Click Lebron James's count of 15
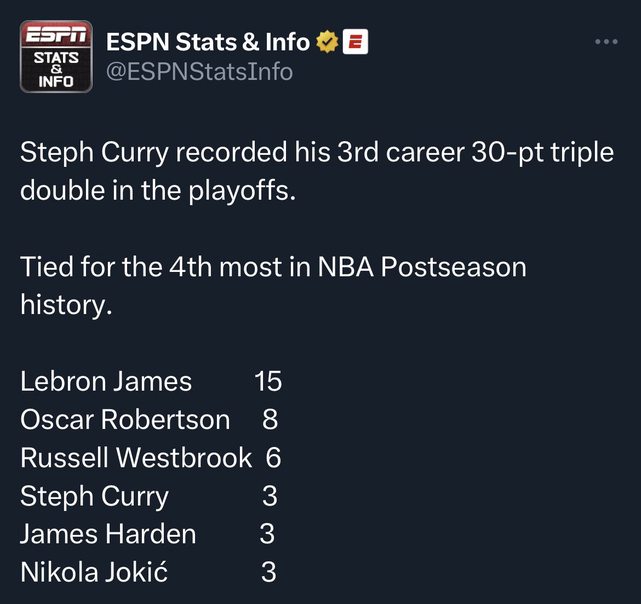Viewport: 641px width, 604px height. (x=268, y=382)
